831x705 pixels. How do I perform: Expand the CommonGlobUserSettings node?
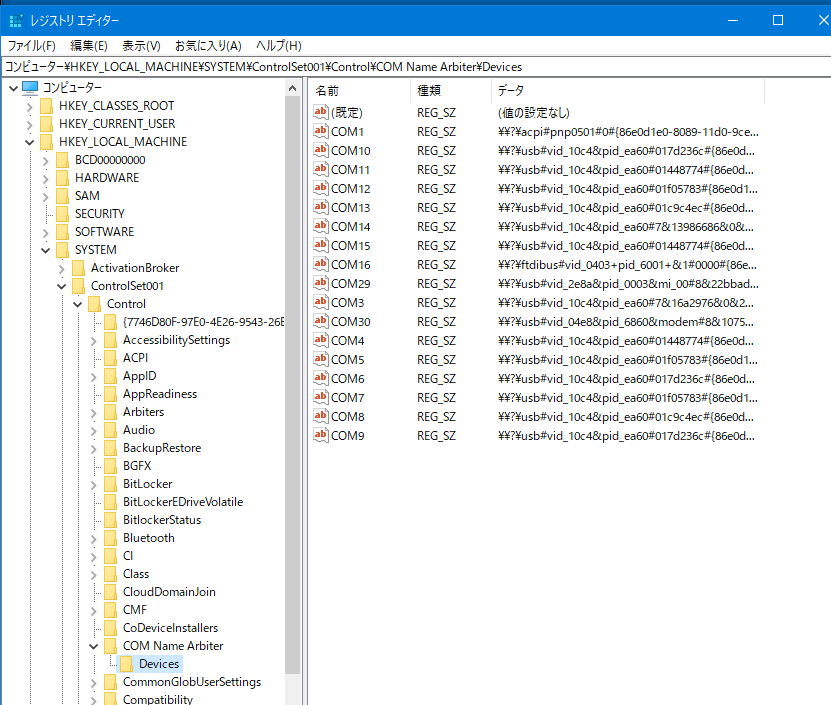94,683
